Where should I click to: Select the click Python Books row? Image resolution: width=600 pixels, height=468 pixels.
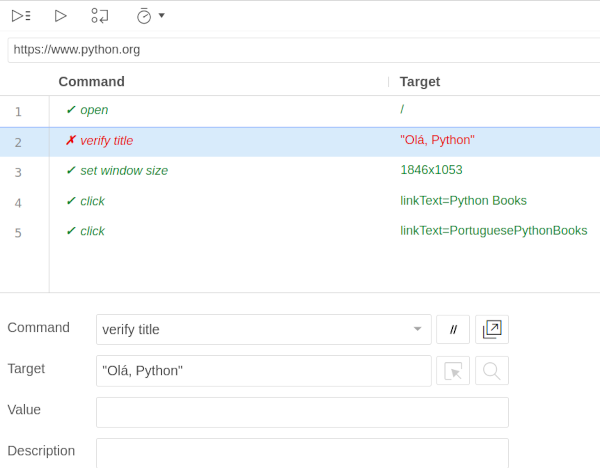[x=300, y=202]
